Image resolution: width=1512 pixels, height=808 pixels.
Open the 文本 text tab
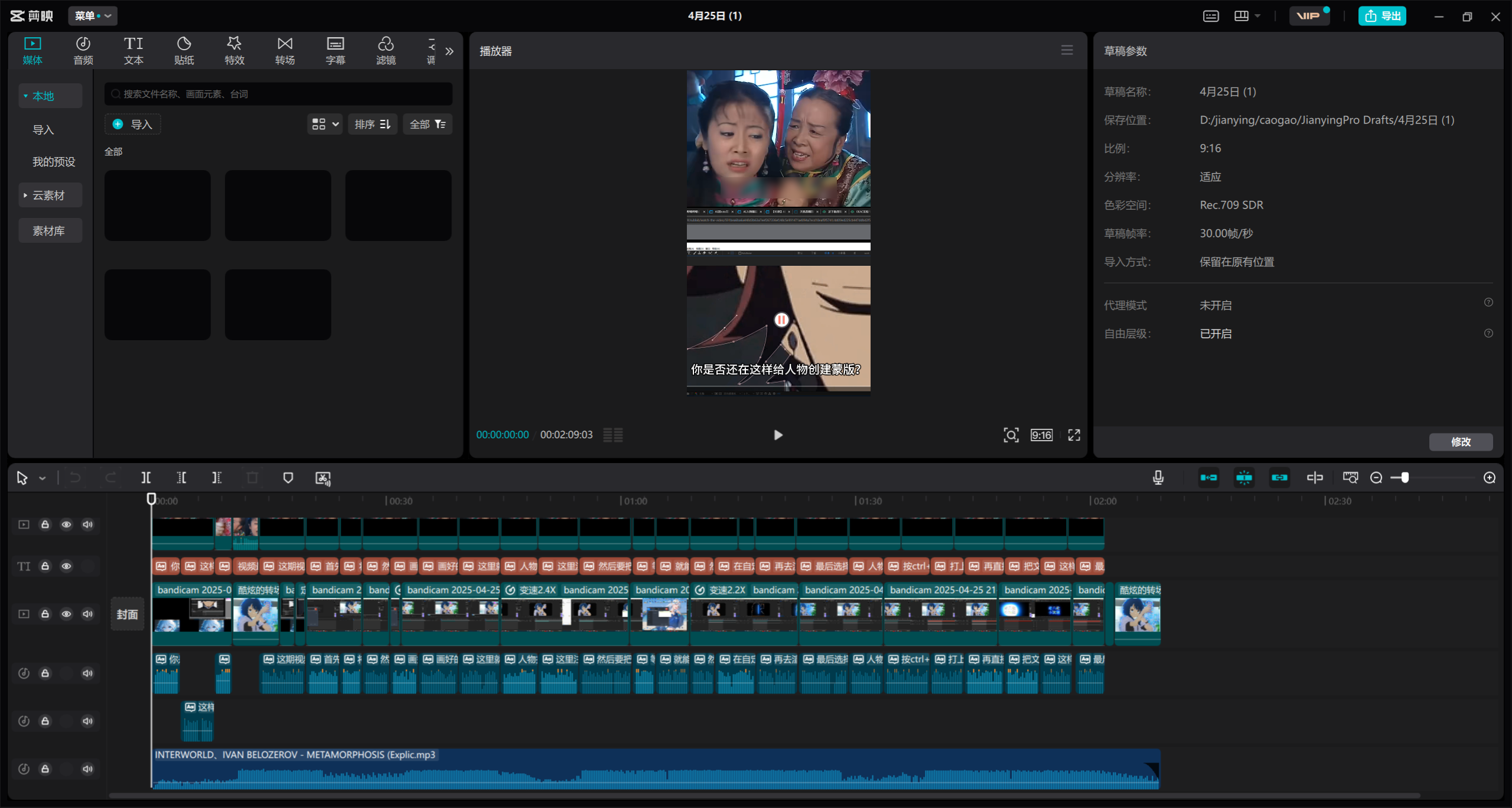click(x=133, y=51)
